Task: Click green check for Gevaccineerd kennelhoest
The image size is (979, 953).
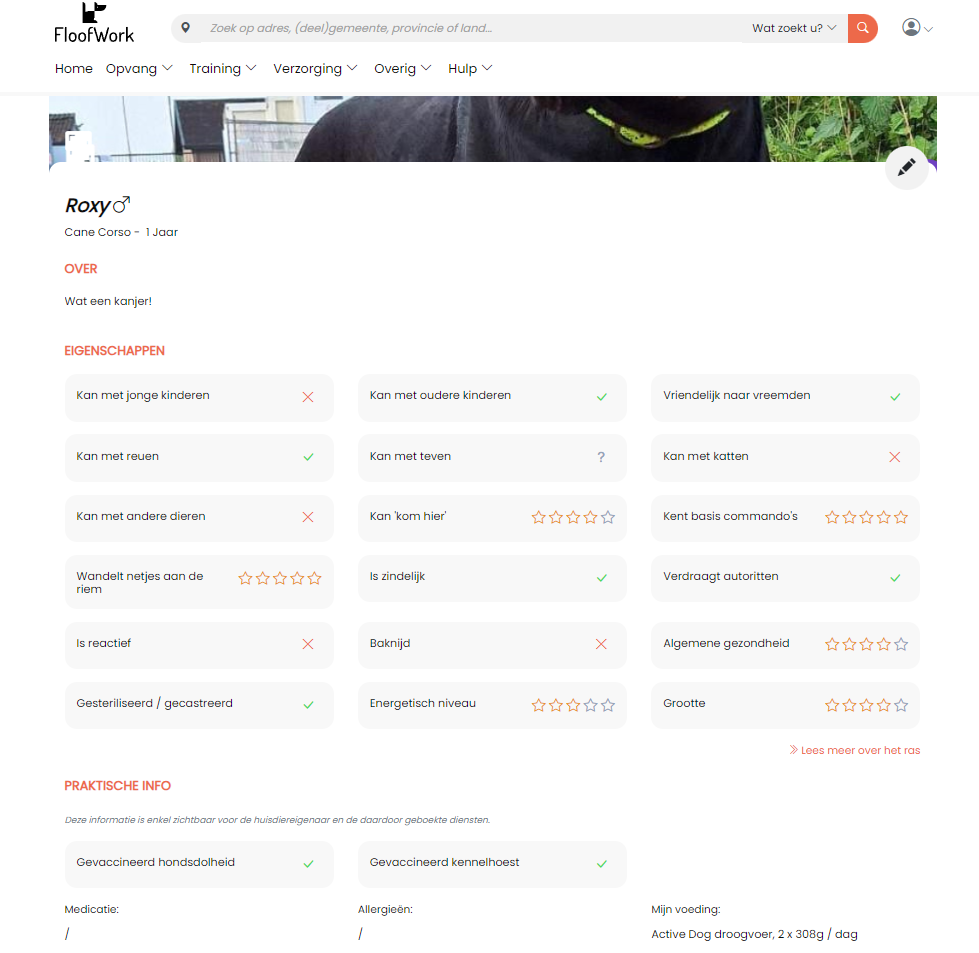Action: [601, 864]
